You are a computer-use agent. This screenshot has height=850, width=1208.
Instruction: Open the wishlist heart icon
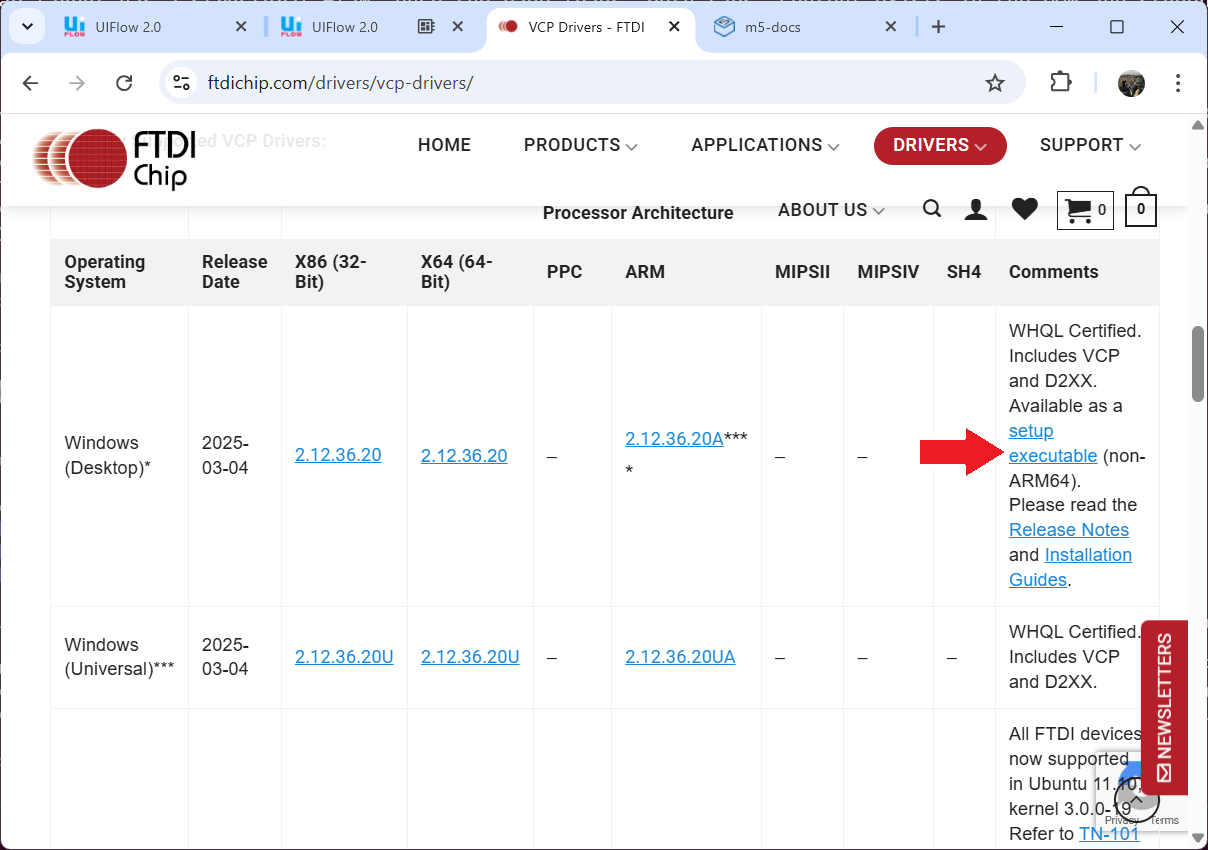(1024, 209)
